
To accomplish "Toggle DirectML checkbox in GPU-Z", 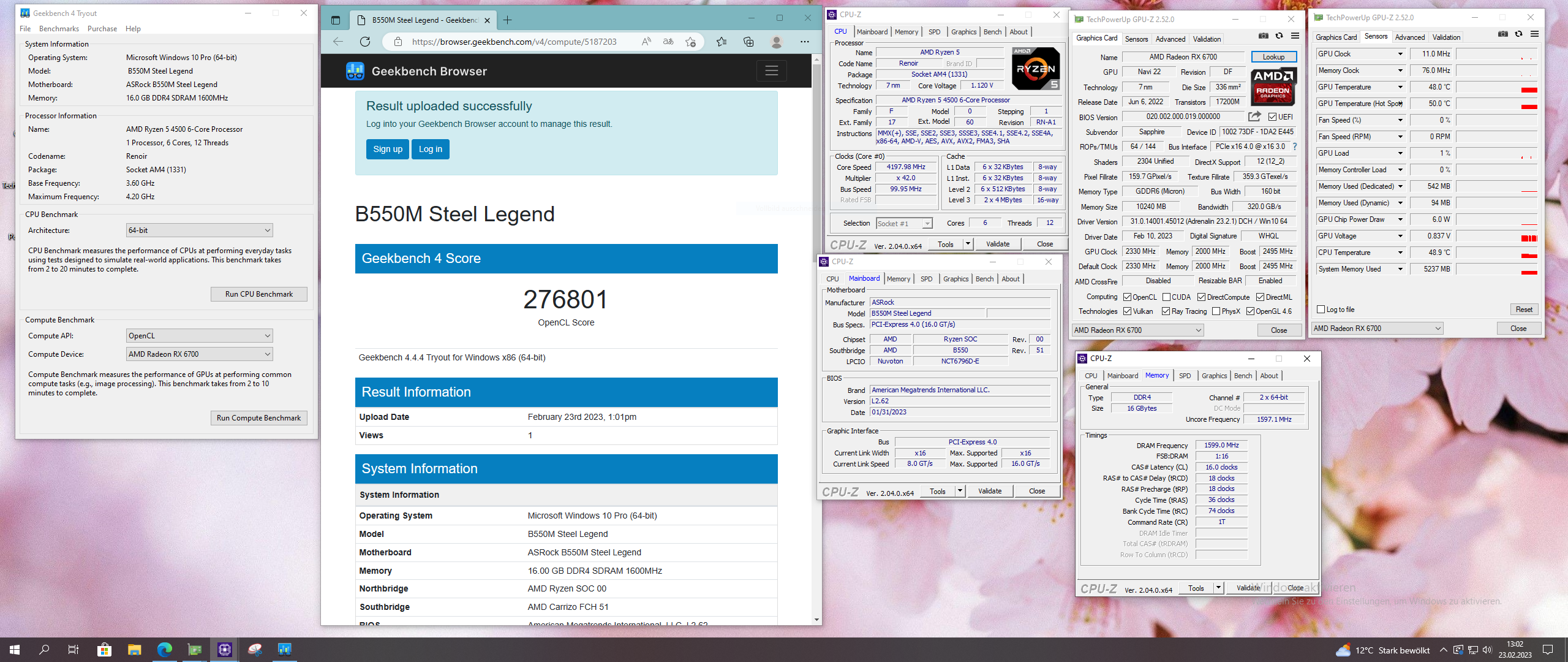I will click(1260, 297).
